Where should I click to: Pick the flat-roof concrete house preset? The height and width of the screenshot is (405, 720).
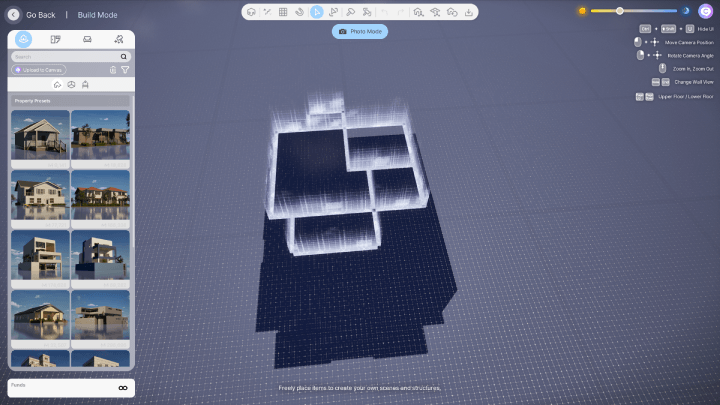coord(101,319)
